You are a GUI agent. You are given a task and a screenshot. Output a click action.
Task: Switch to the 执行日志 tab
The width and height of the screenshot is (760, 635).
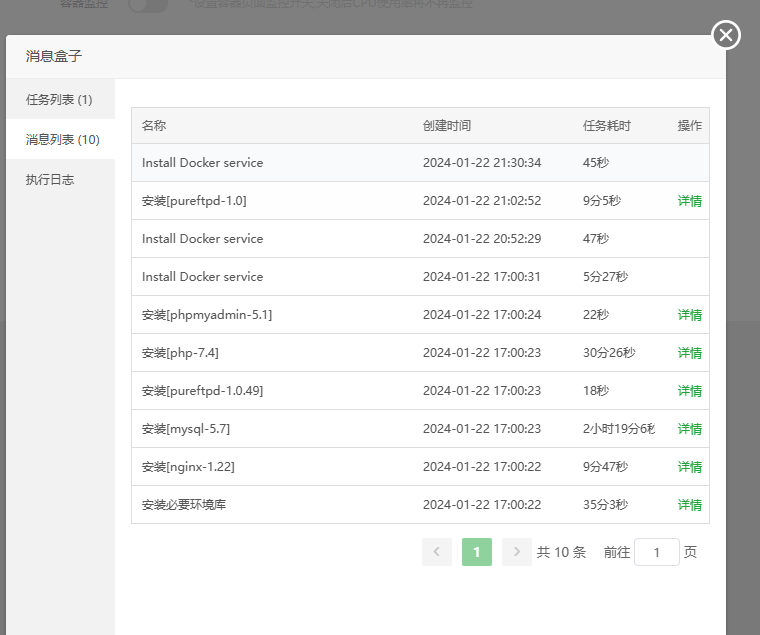[61, 179]
